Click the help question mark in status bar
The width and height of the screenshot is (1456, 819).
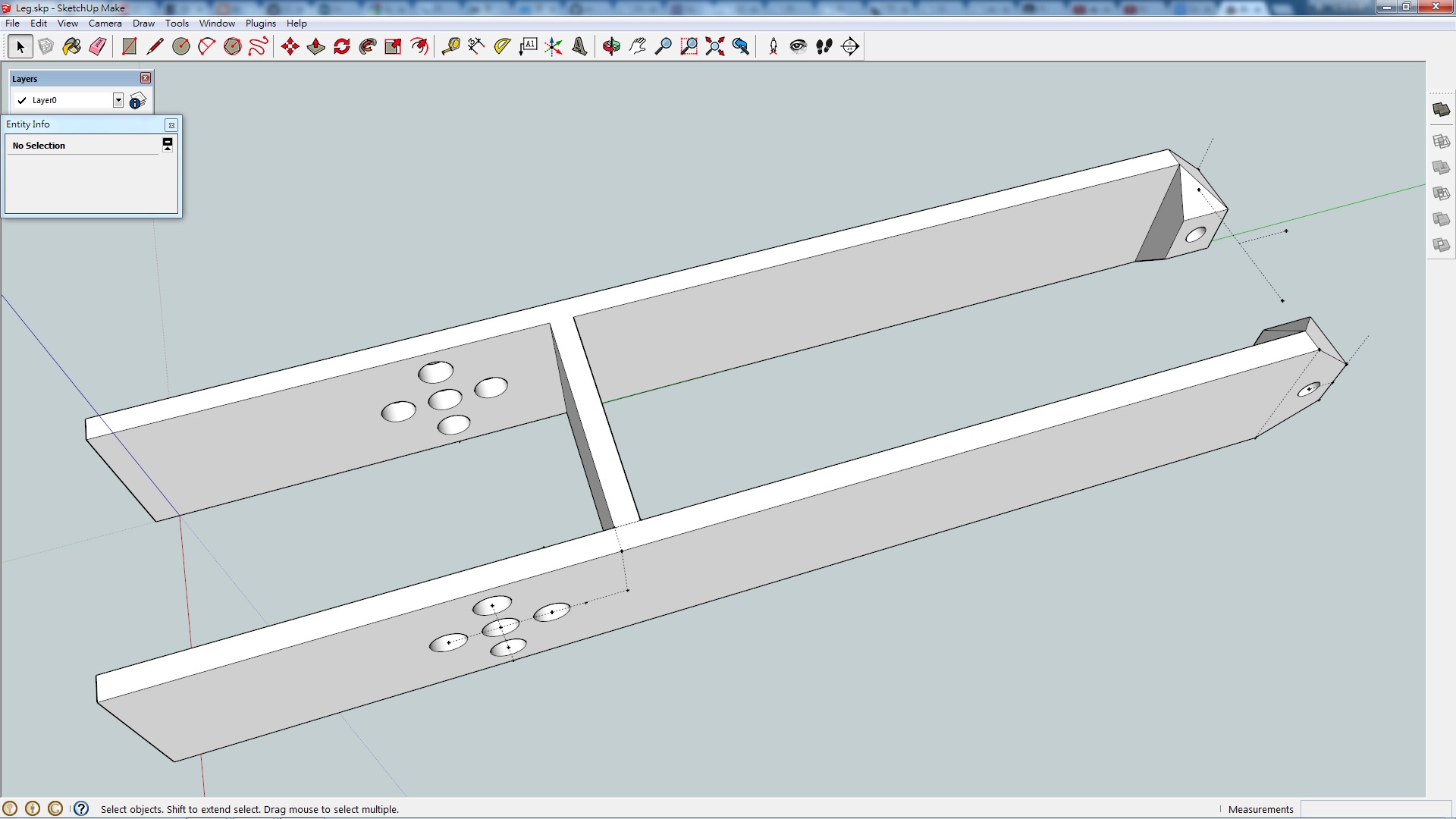[81, 808]
